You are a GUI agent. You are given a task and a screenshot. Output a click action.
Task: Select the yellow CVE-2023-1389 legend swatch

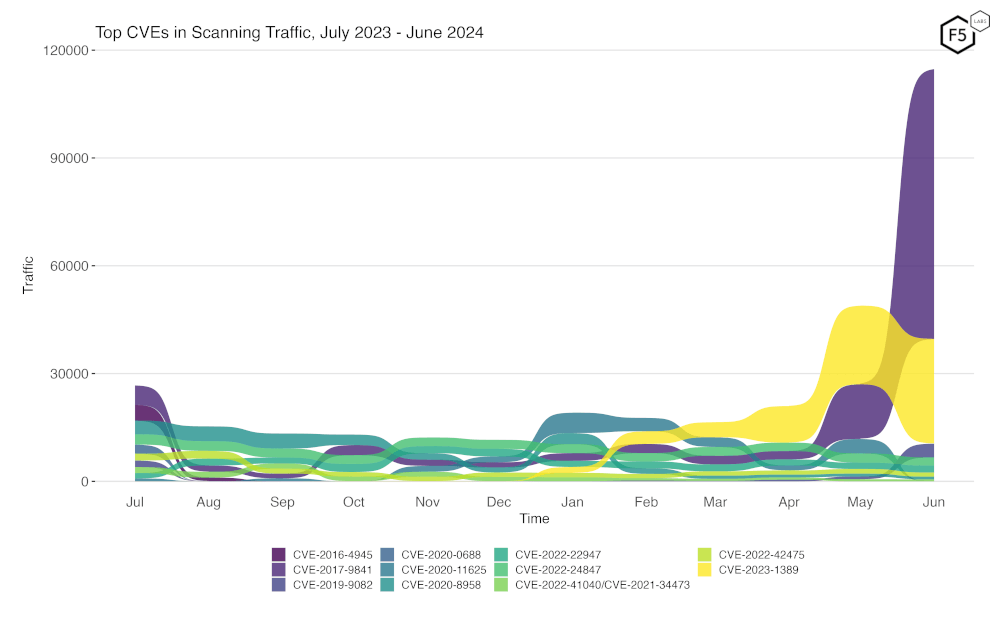pyautogui.click(x=705, y=570)
